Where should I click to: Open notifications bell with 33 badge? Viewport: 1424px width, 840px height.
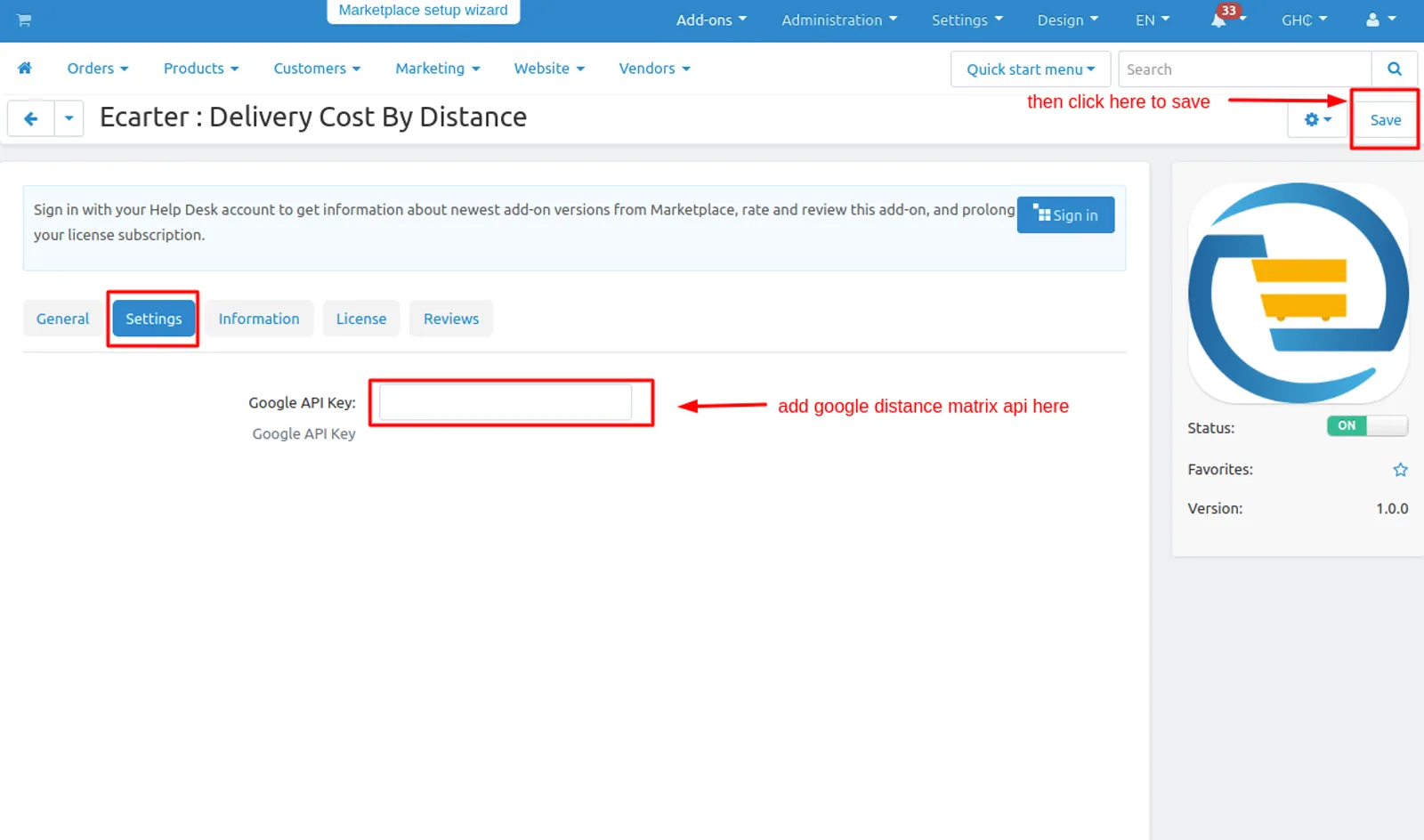click(1226, 18)
